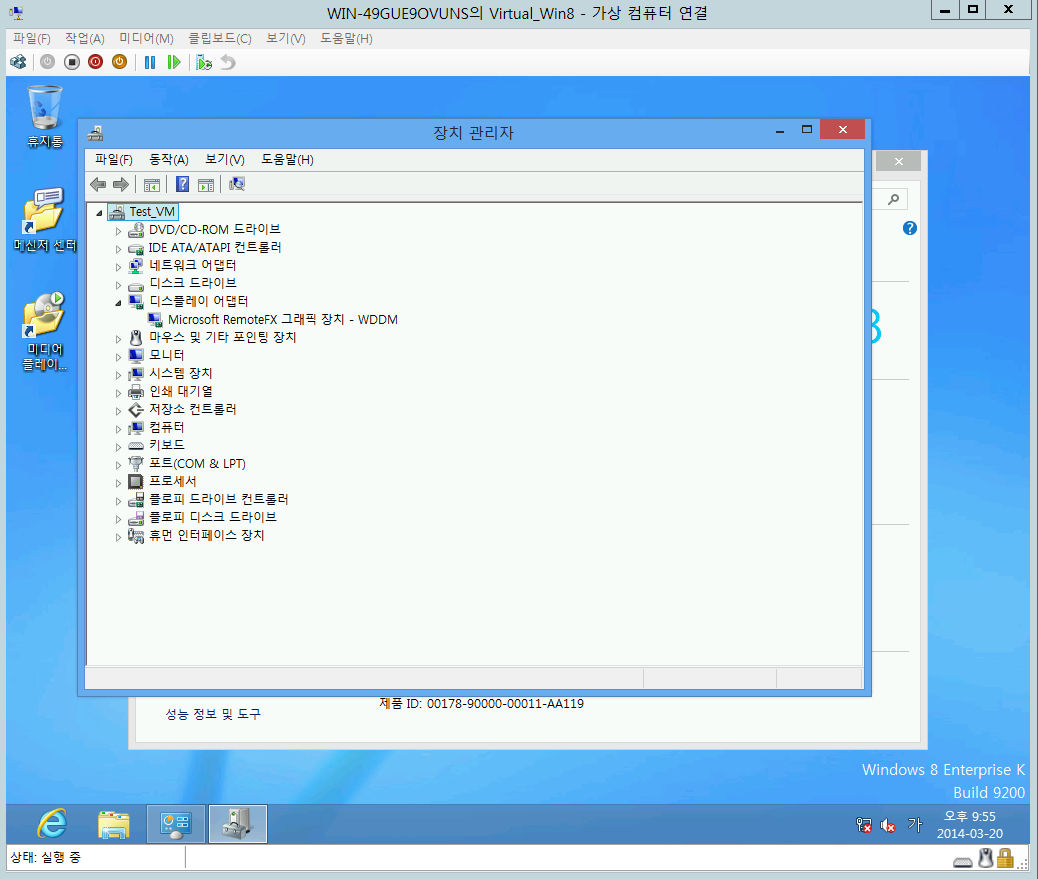This screenshot has width=1038, height=879.
Task: Close the background System window
Action: [898, 162]
